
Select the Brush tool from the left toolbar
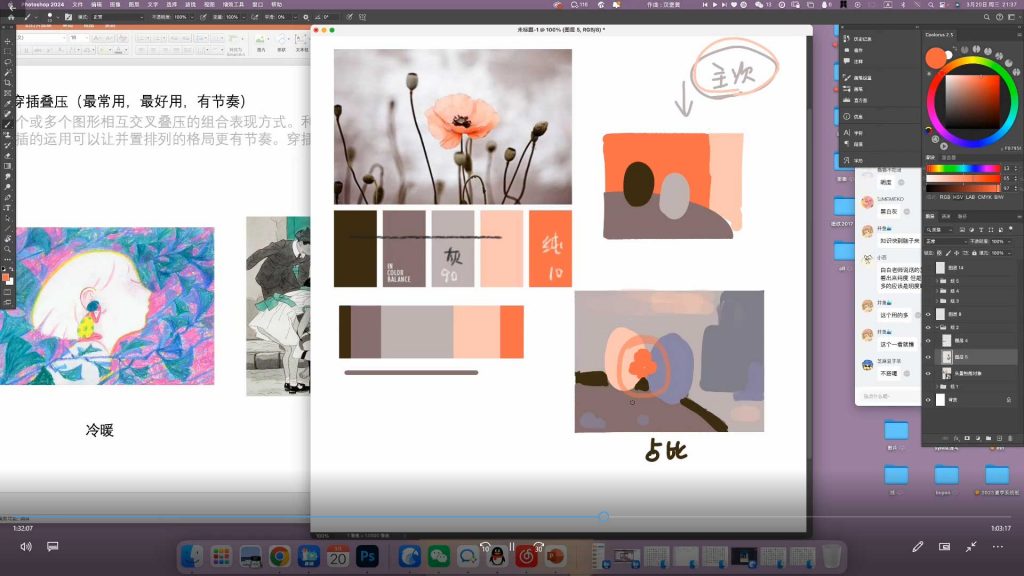(x=7, y=124)
